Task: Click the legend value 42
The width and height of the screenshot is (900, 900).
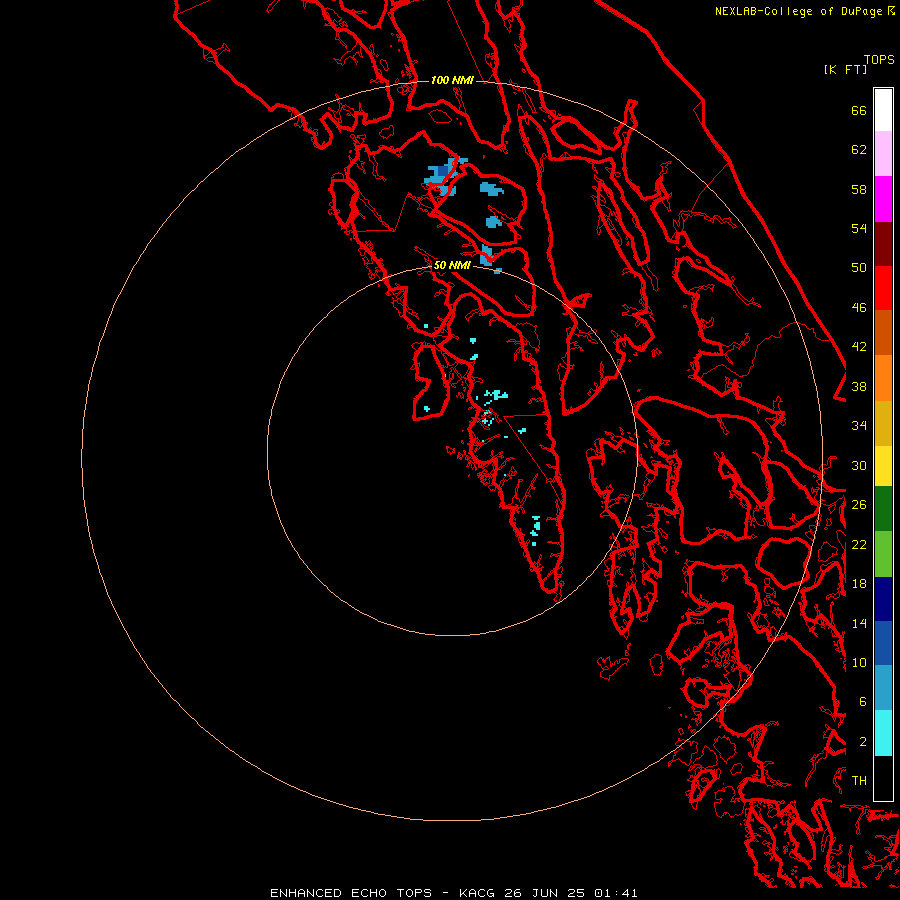Action: 859,347
